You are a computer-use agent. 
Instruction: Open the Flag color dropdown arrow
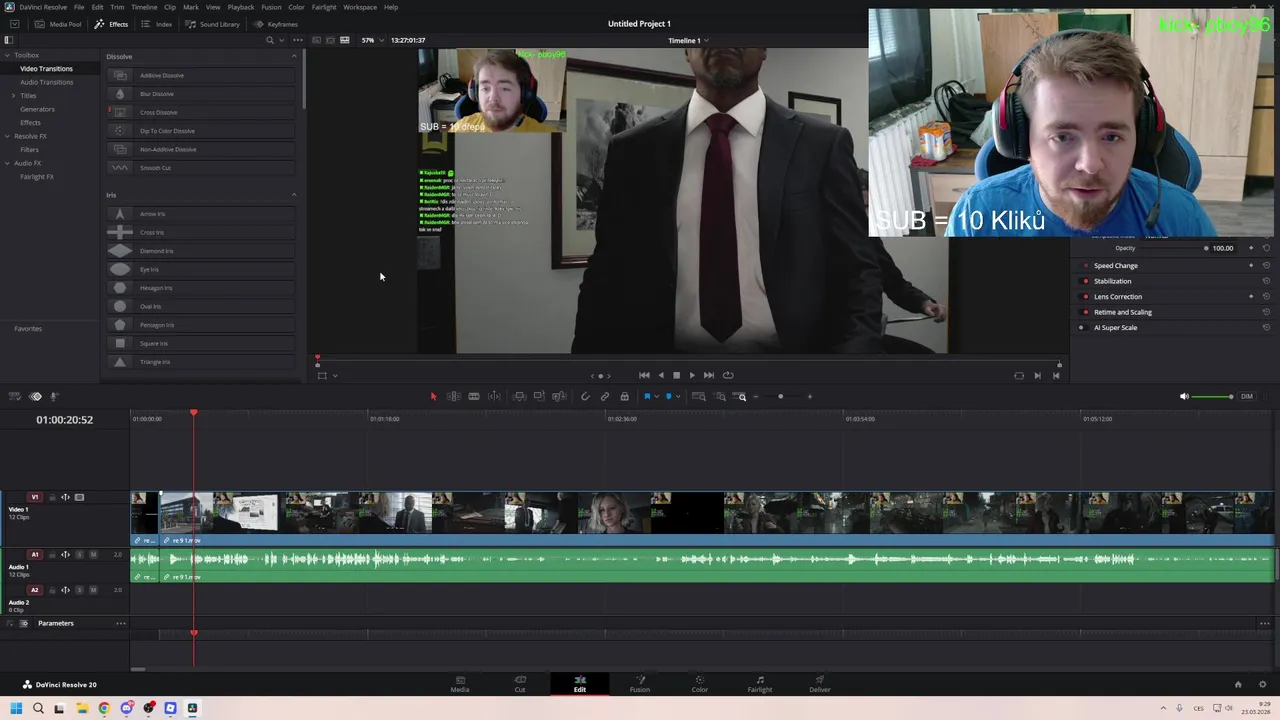[x=657, y=397]
